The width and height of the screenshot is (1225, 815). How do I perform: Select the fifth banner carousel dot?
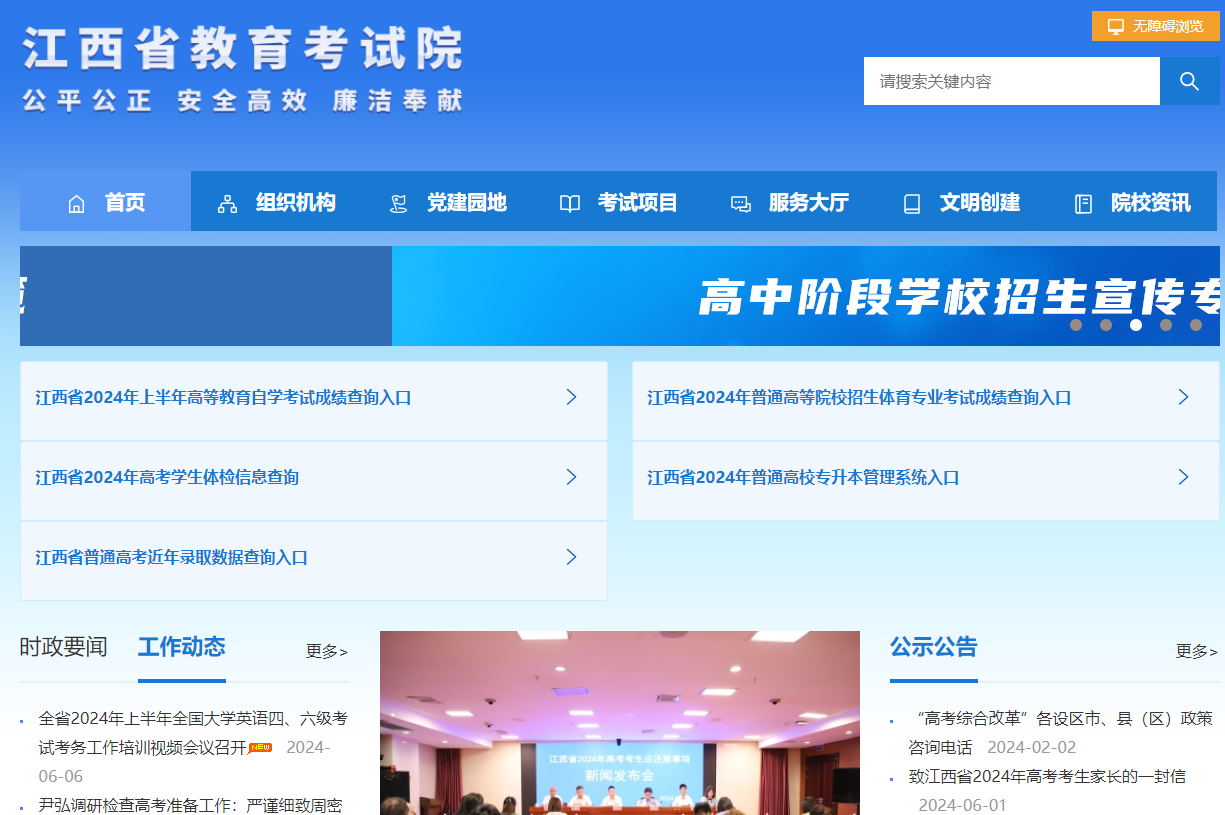coord(1196,325)
